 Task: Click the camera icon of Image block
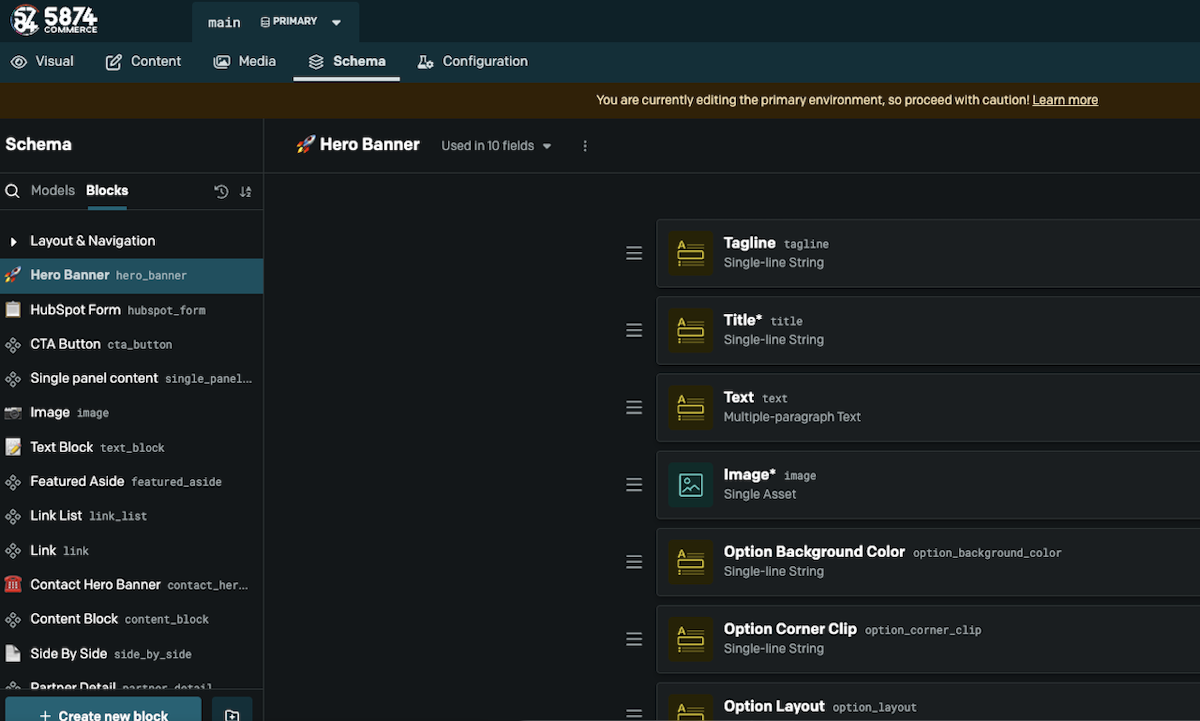[13, 412]
